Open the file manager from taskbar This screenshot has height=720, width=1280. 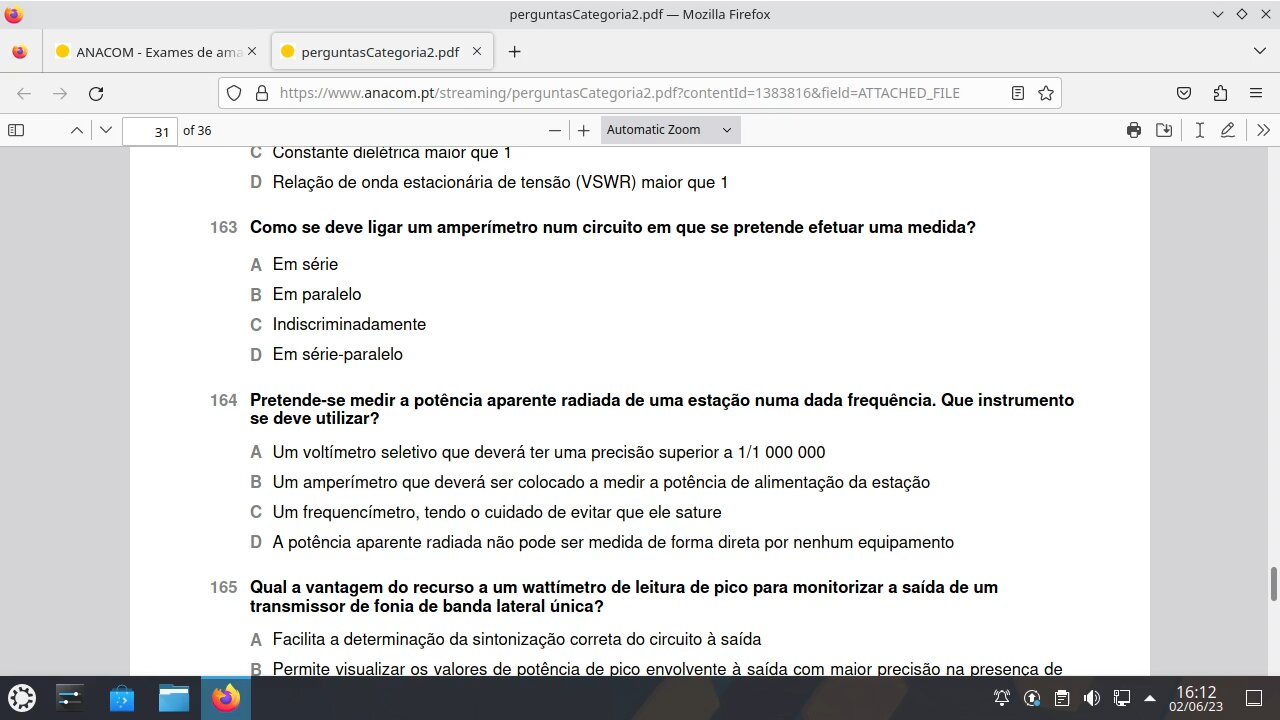point(174,698)
